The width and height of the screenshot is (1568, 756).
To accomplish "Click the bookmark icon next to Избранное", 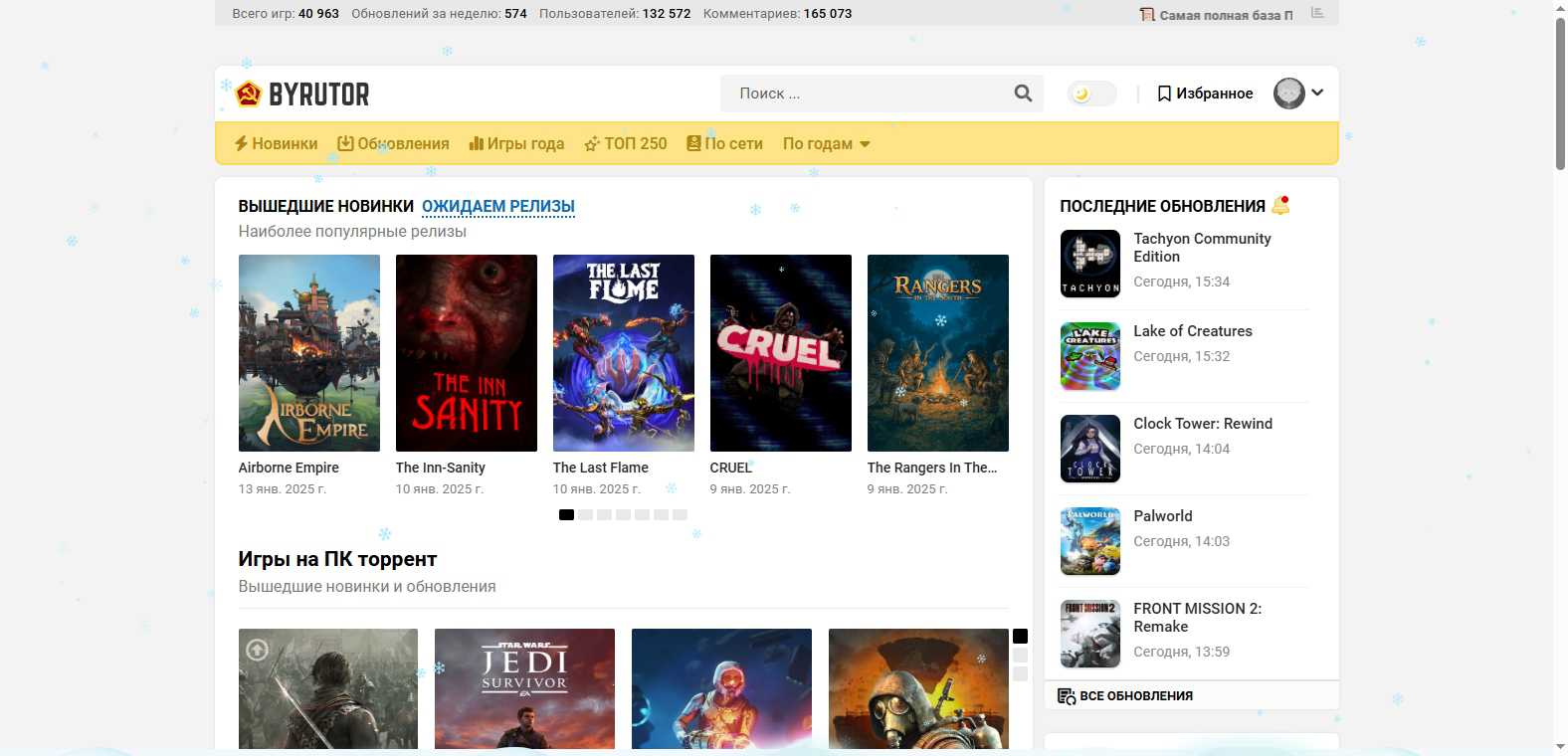I will pos(1164,94).
